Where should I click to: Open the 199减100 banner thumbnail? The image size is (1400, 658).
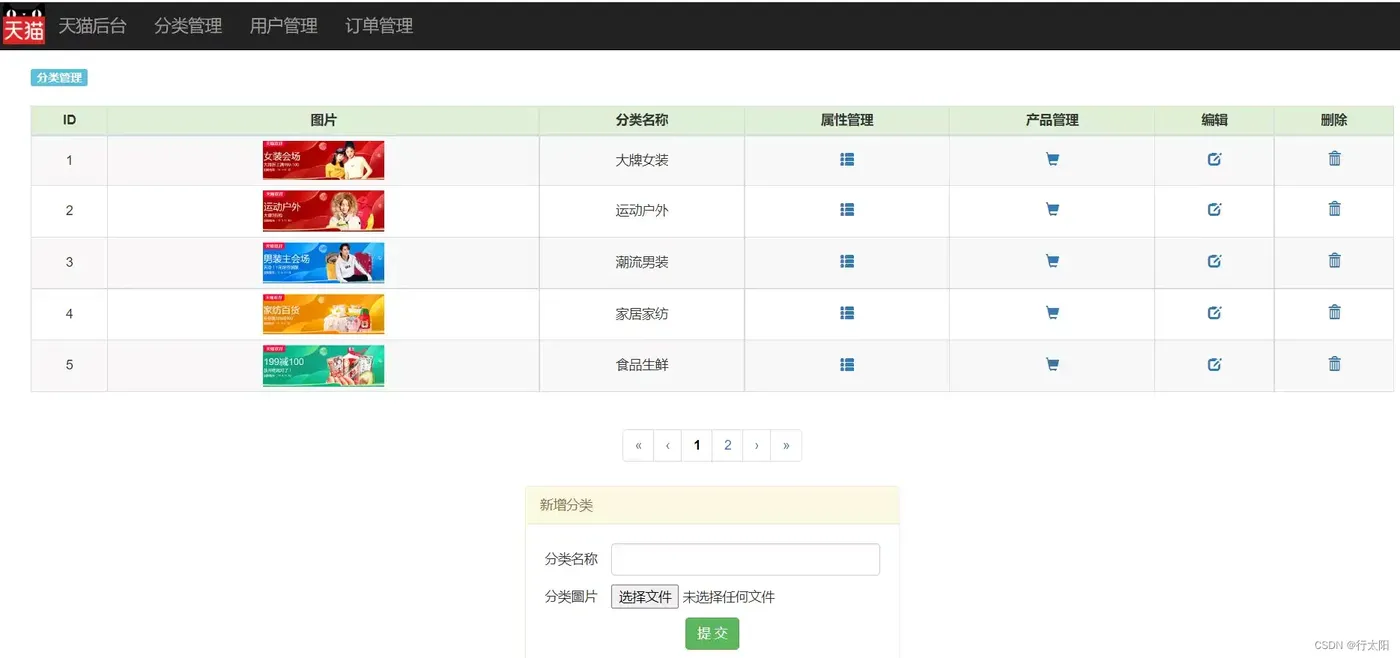(x=323, y=366)
